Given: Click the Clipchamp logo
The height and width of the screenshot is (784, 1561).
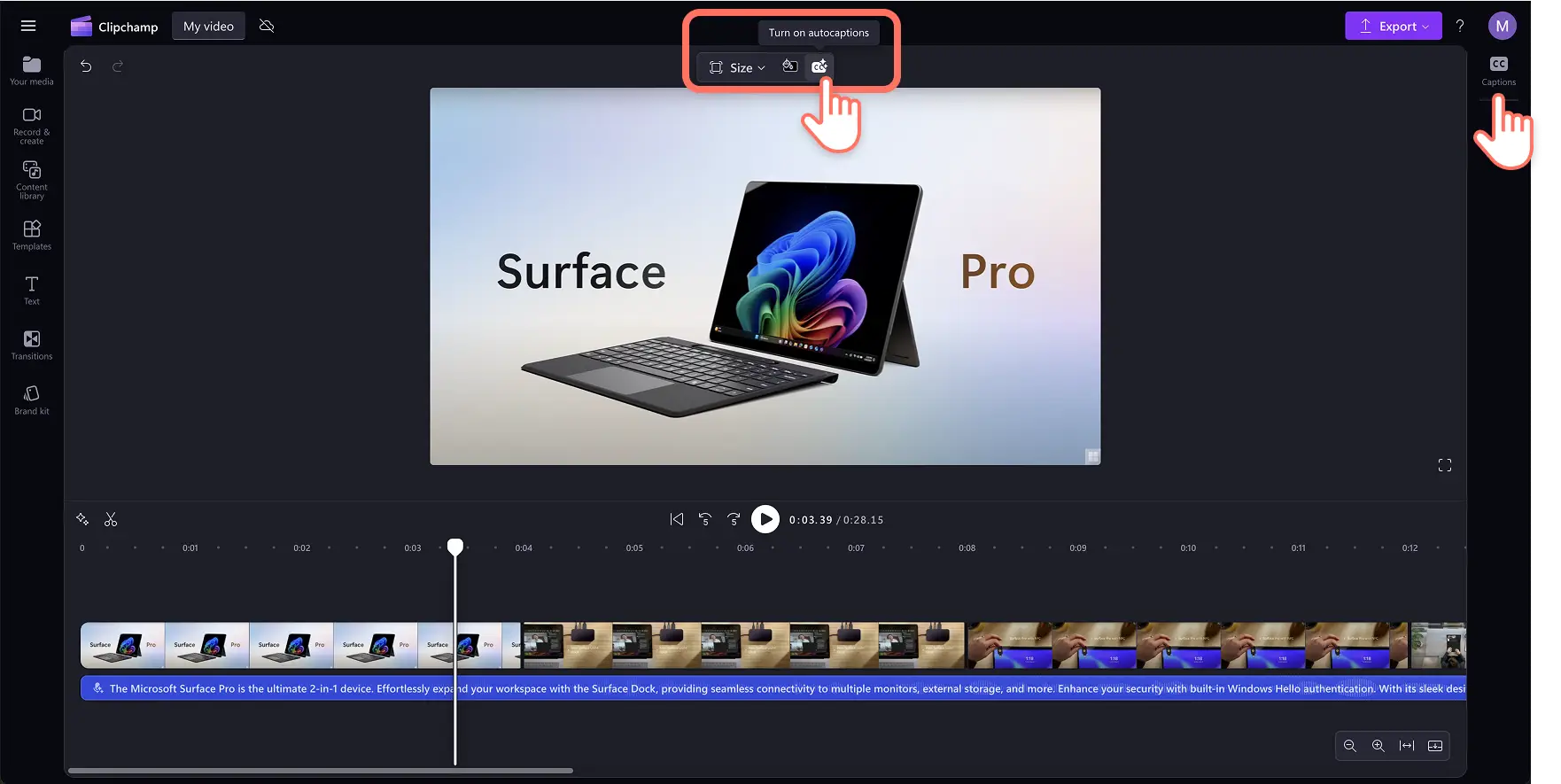Looking at the screenshot, I should coord(114,27).
